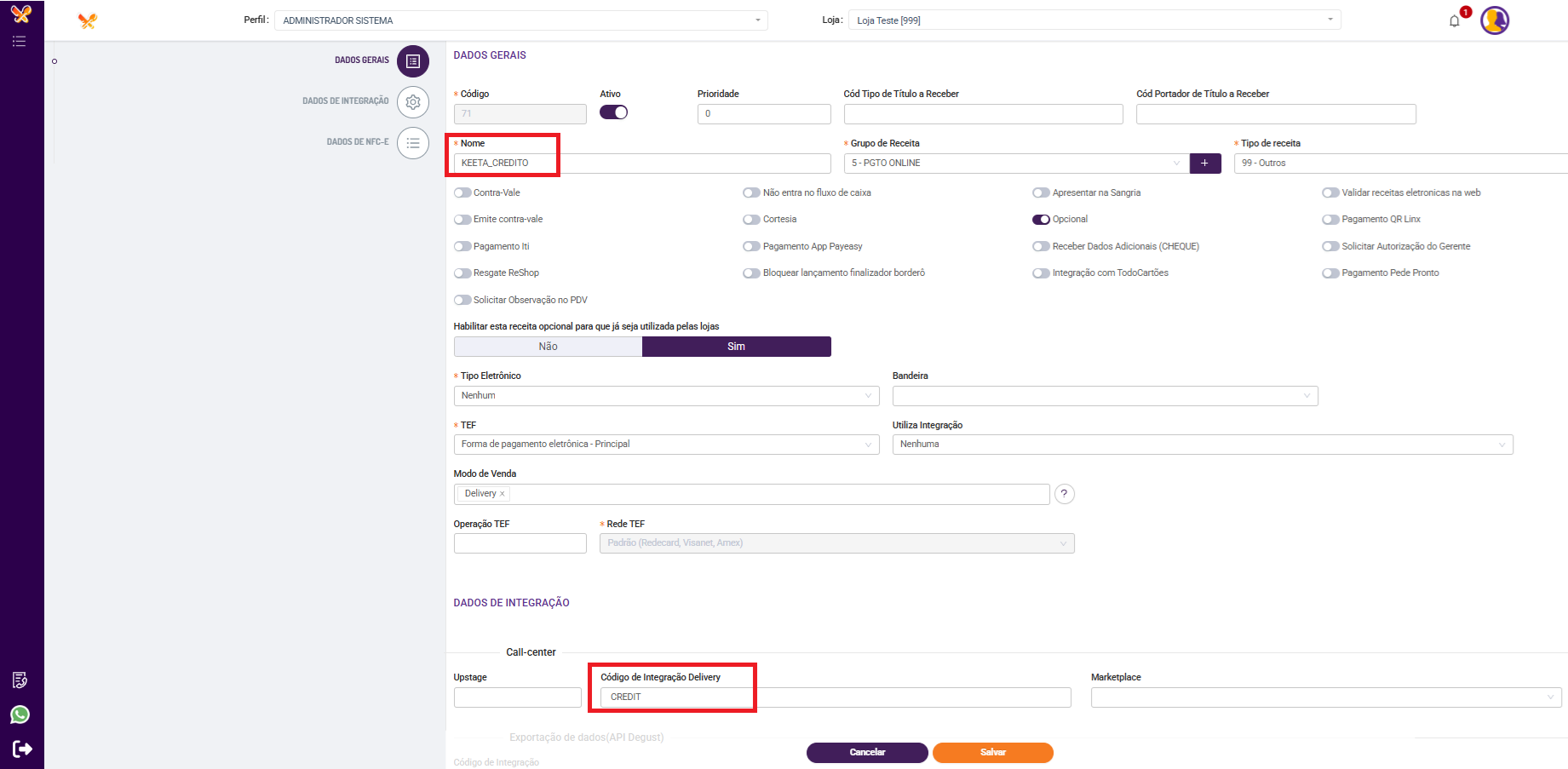Click the logout icon in sidebar
This screenshot has height=769, width=1568.
[22, 749]
